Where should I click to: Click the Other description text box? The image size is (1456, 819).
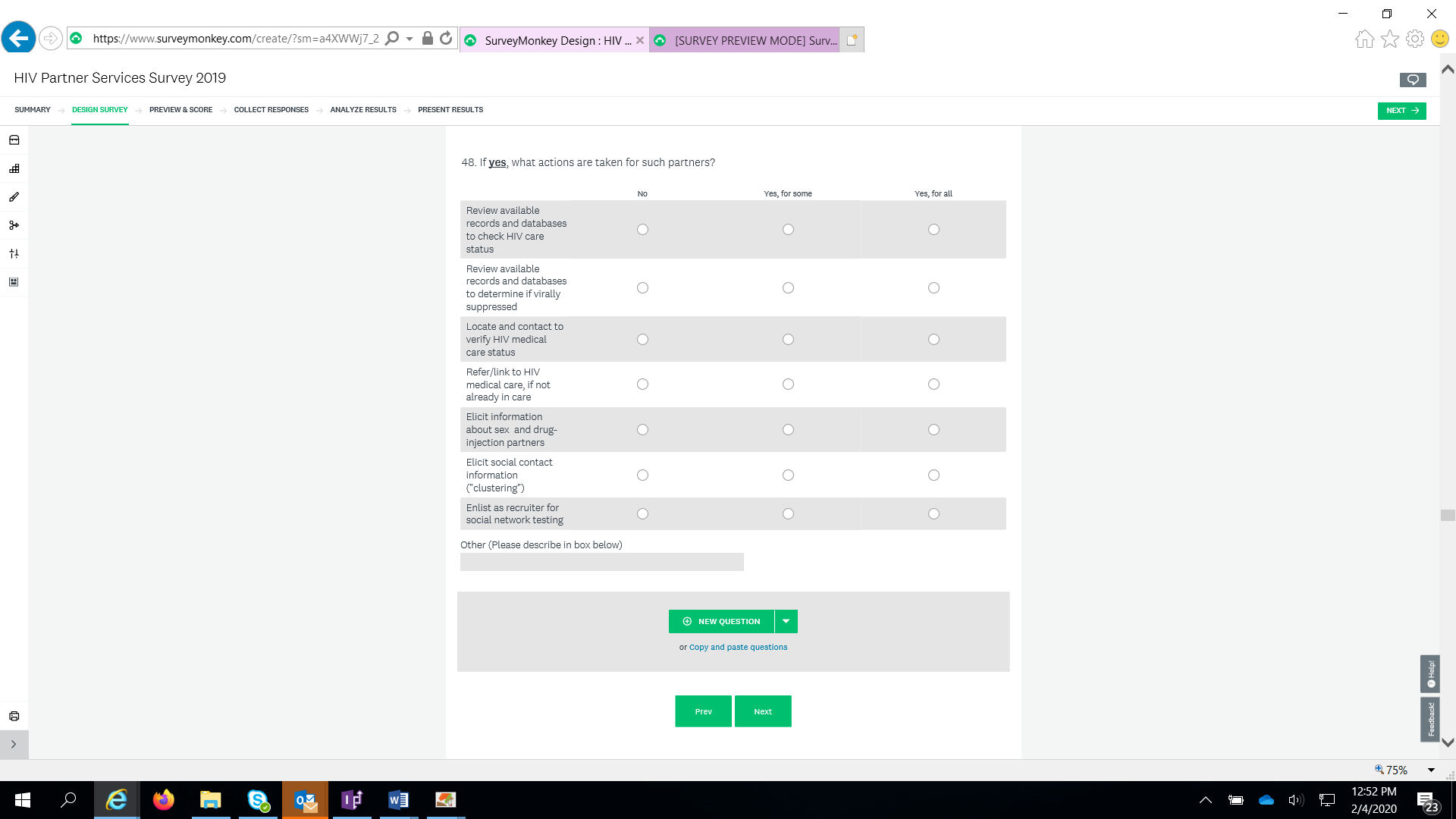601,562
